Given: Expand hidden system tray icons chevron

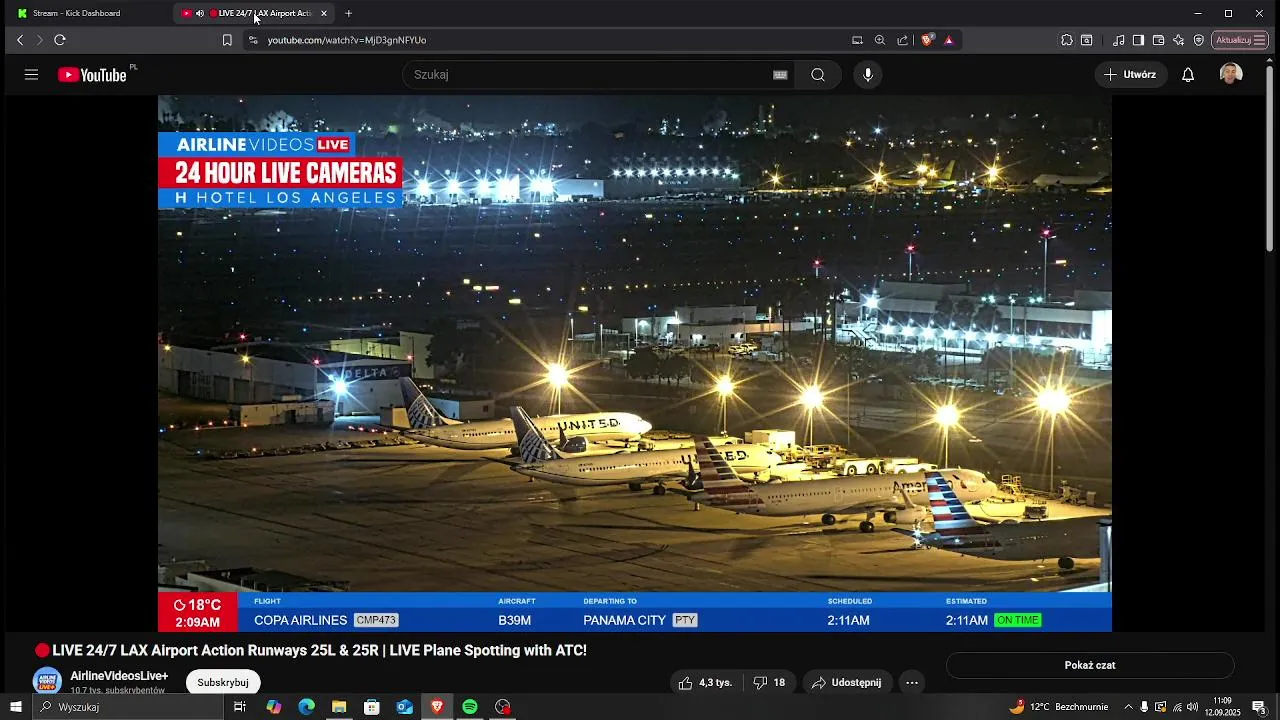Looking at the screenshot, I should coord(1129,707).
